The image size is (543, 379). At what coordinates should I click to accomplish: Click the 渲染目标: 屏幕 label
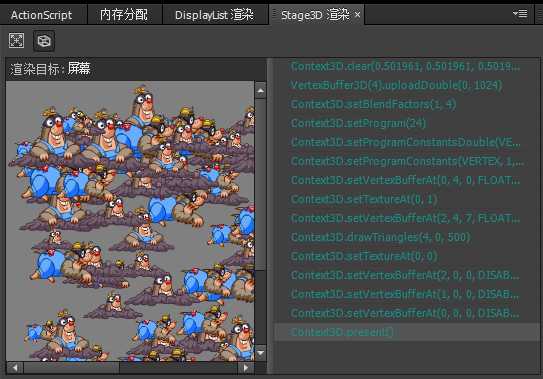point(51,69)
